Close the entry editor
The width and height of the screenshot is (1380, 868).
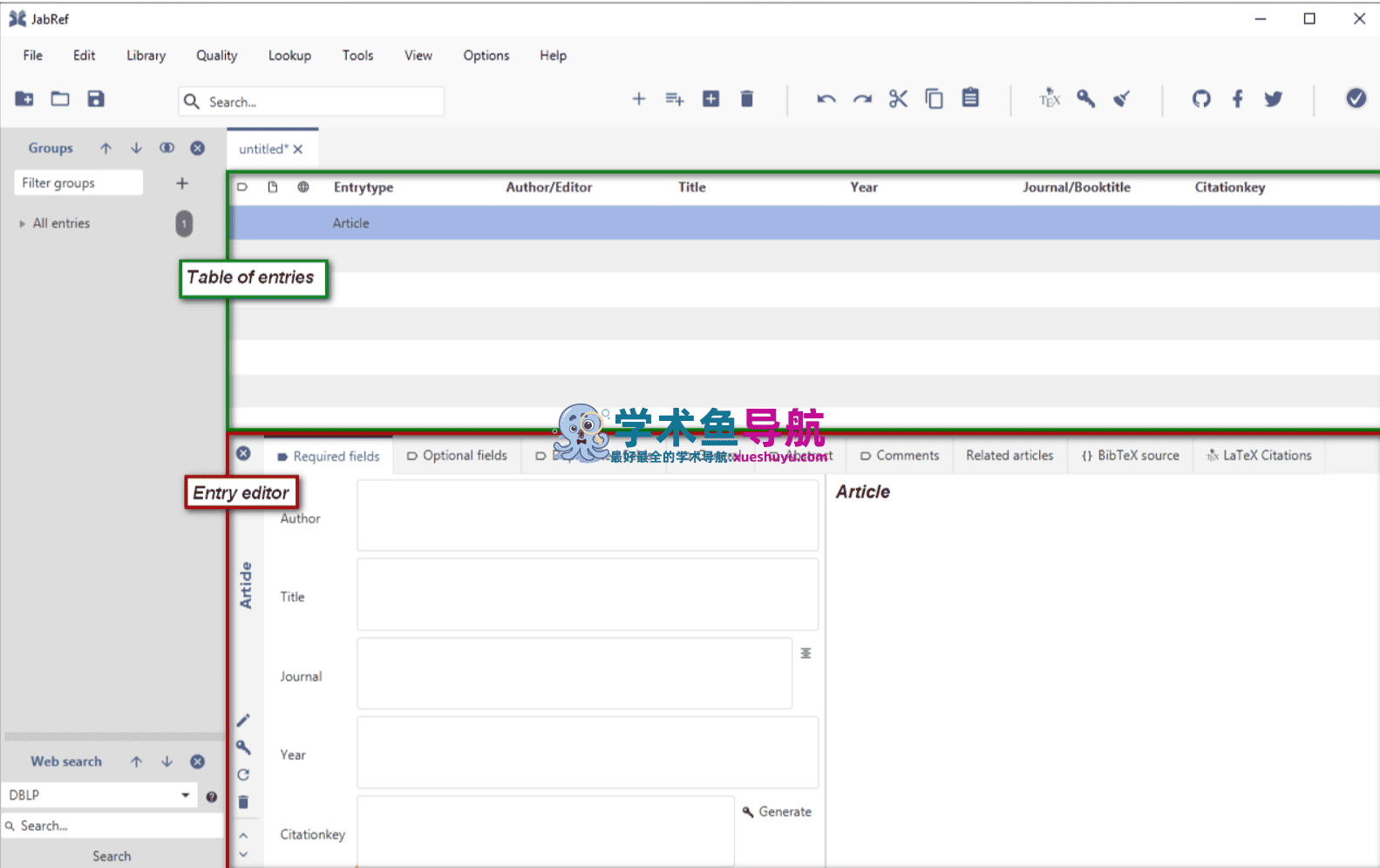click(x=243, y=453)
